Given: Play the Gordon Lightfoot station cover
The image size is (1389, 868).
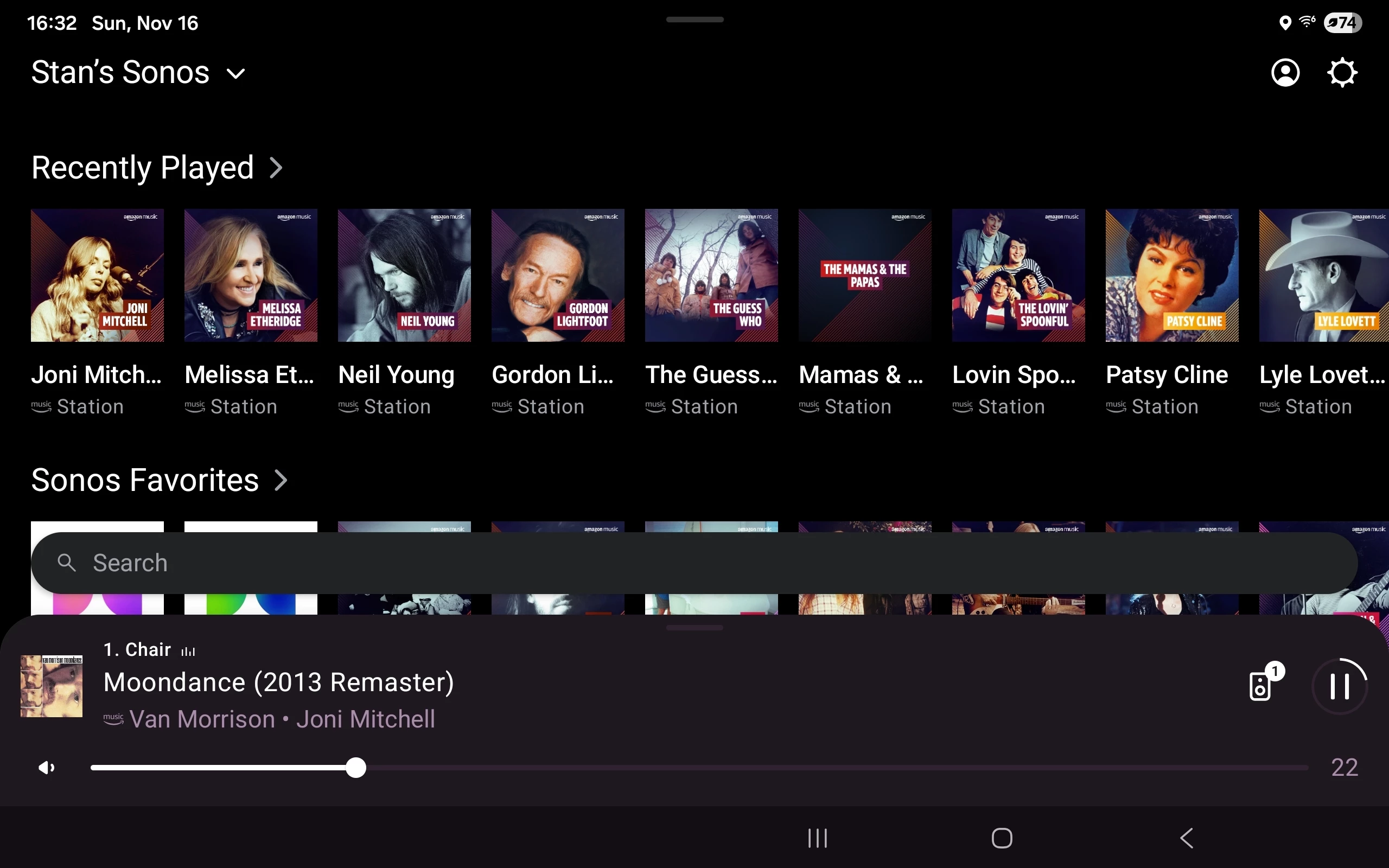Looking at the screenshot, I should click(x=557, y=276).
